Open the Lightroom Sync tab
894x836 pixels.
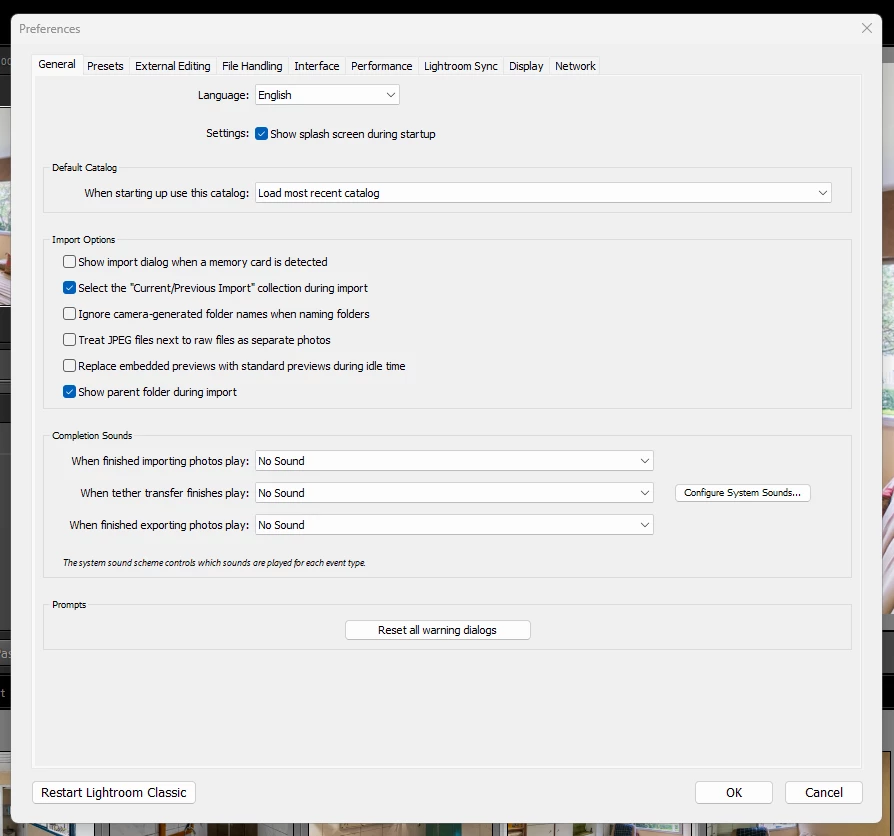pyautogui.click(x=461, y=66)
